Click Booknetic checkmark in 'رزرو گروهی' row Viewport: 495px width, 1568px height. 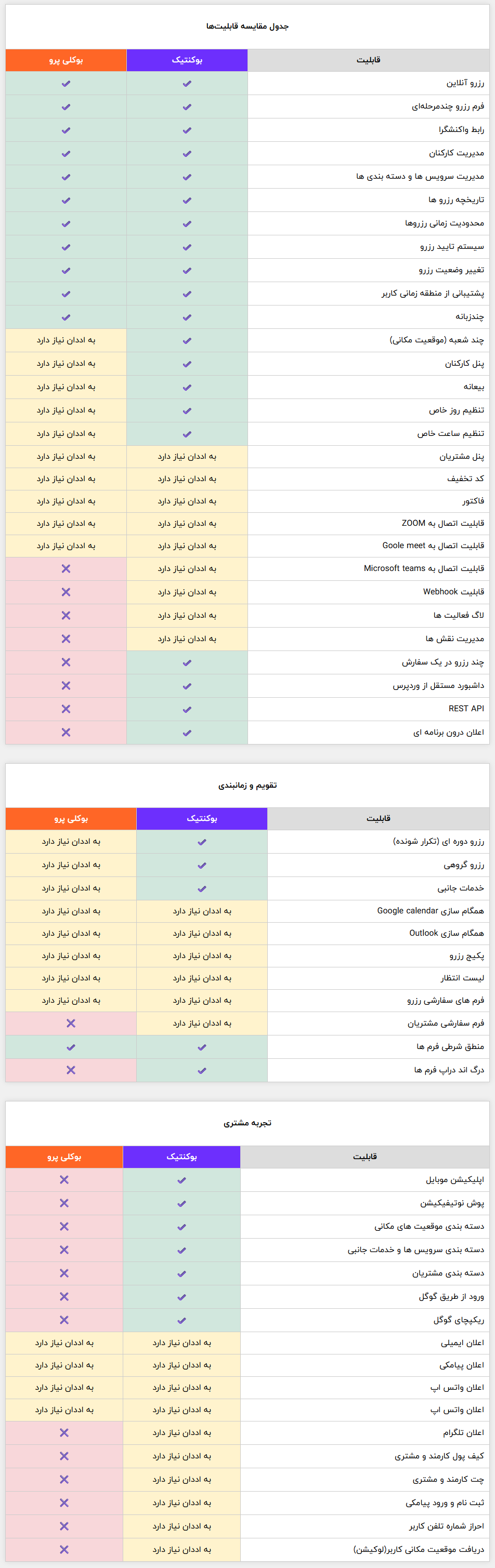[x=202, y=865]
